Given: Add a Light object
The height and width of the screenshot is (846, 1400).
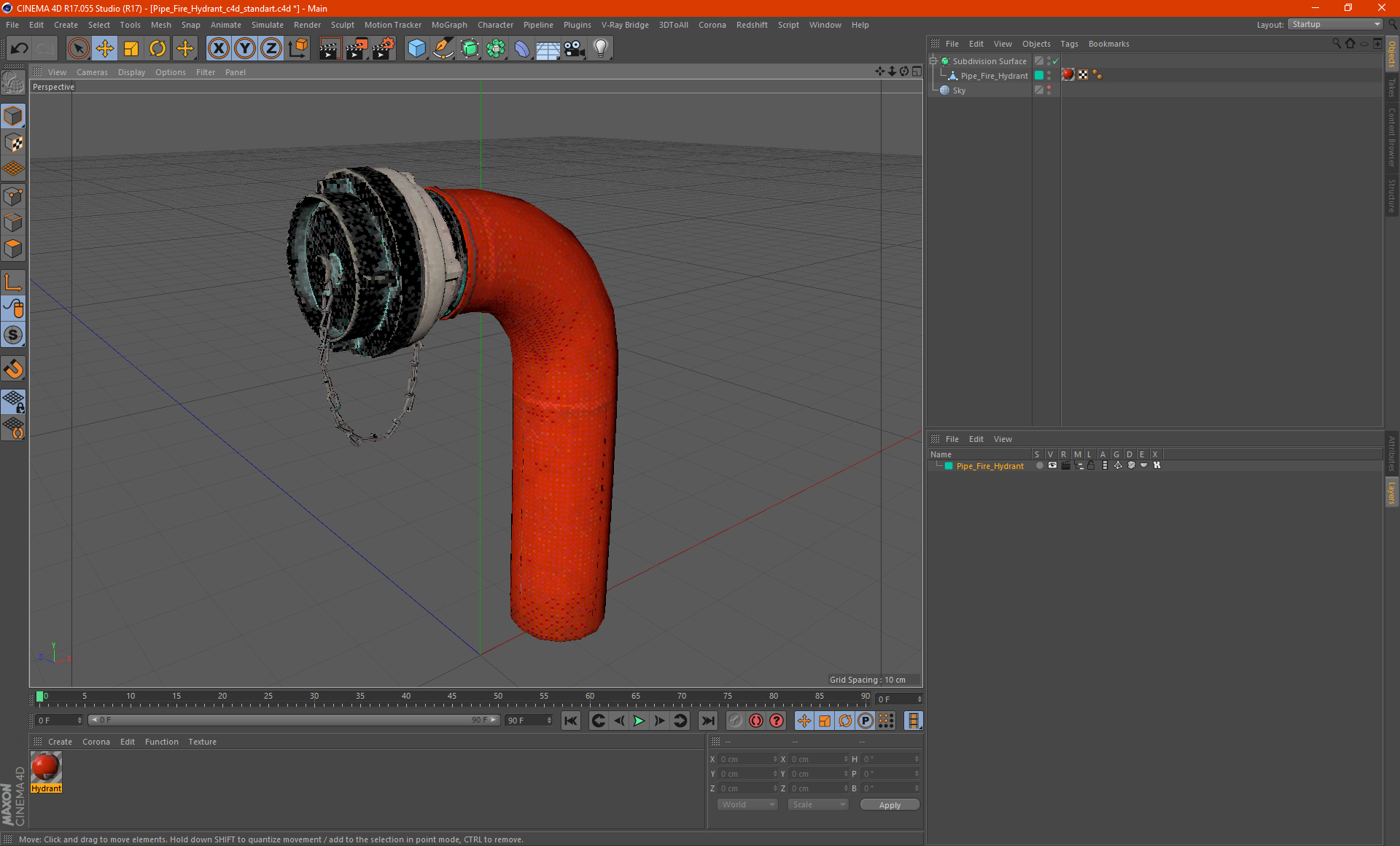Looking at the screenshot, I should [x=601, y=49].
